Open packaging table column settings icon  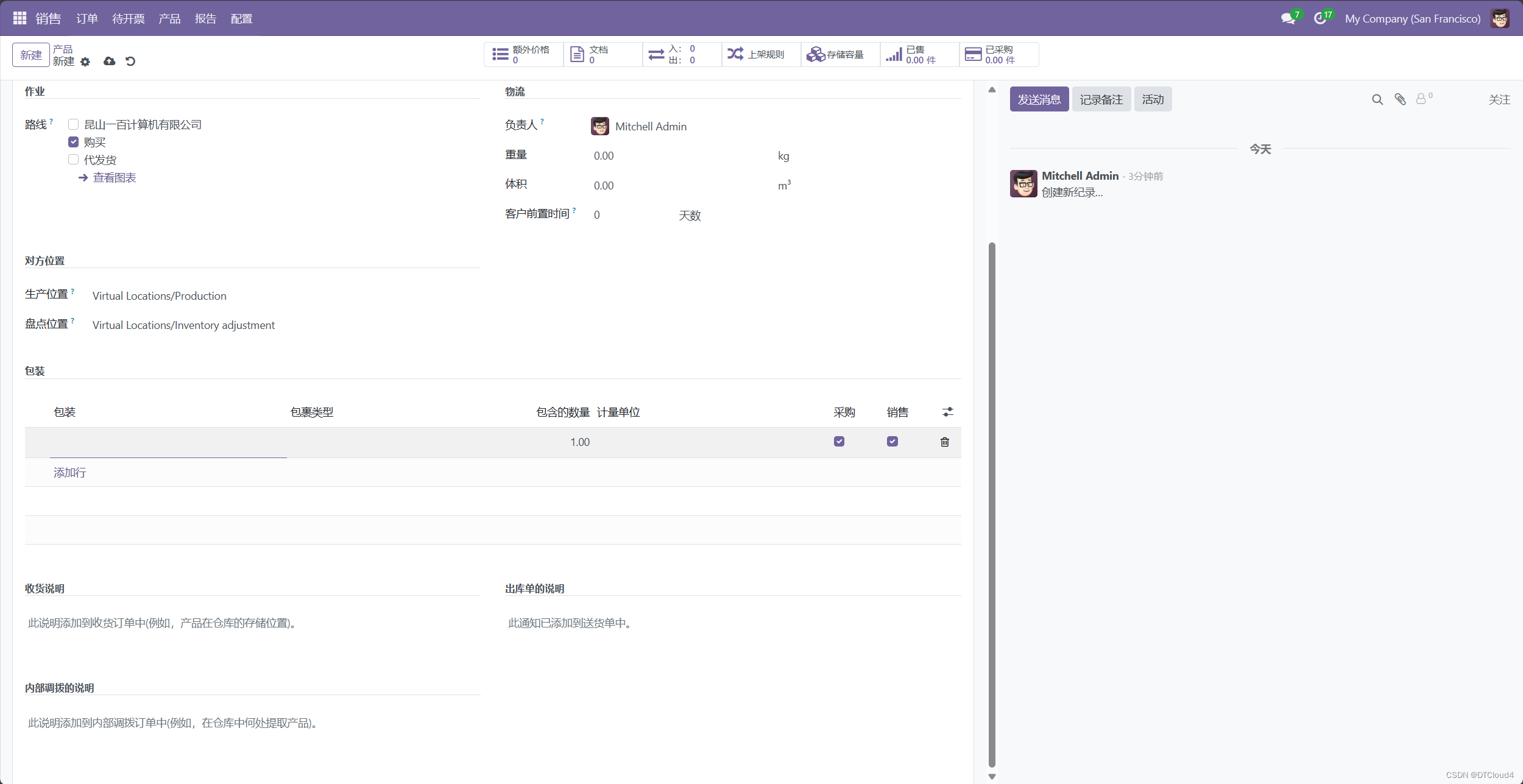947,412
